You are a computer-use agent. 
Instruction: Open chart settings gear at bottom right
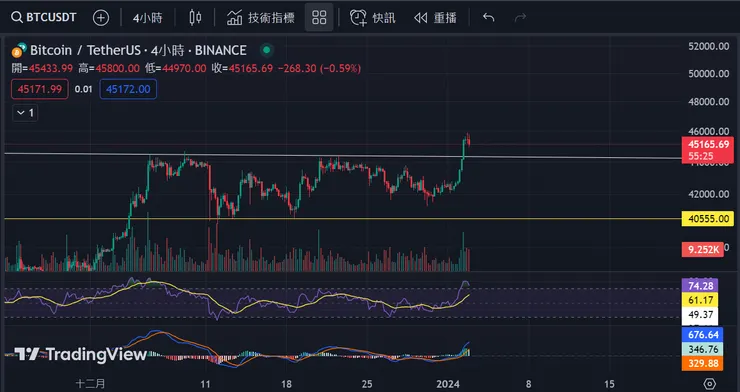coord(709,383)
